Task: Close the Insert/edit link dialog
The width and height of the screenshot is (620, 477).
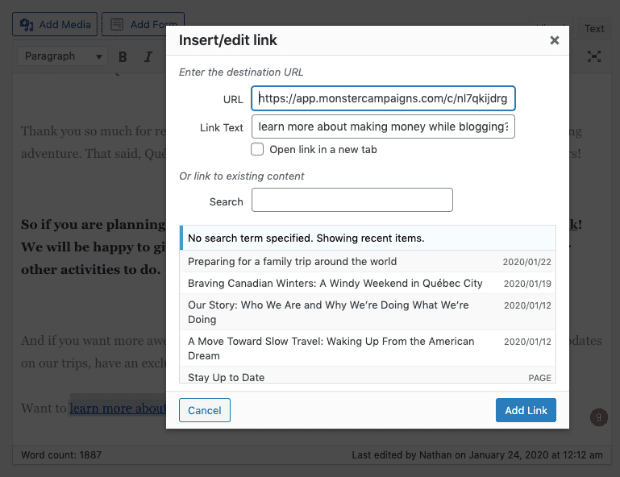Action: pos(554,40)
